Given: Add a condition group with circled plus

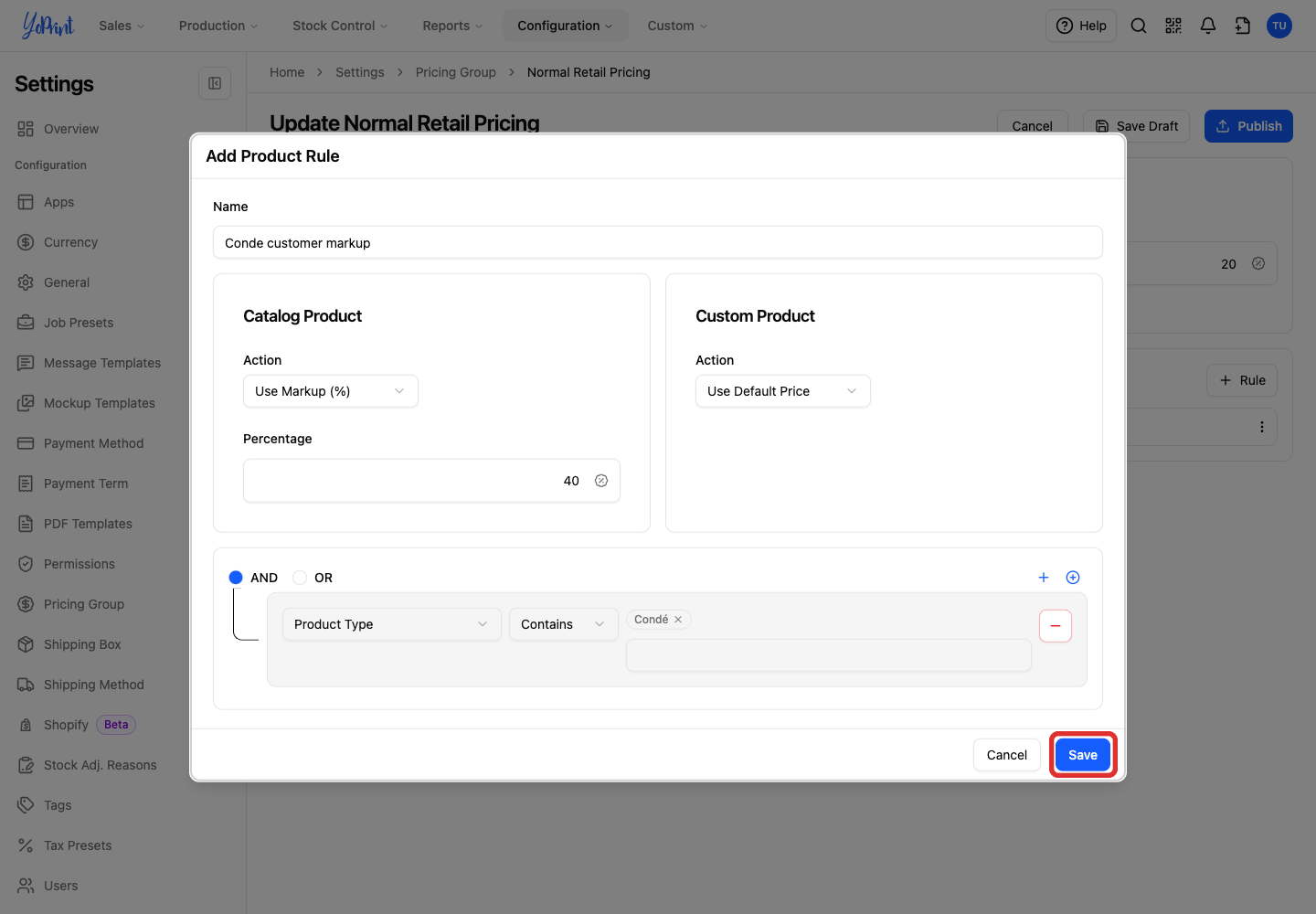Looking at the screenshot, I should (1073, 578).
